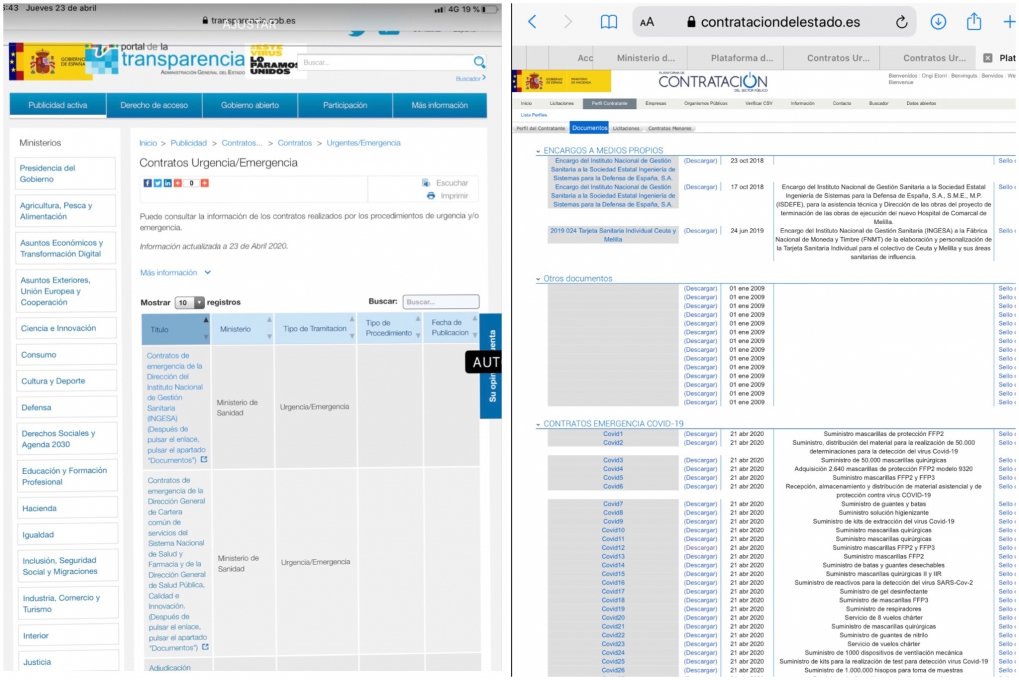
Task: Switch to 'Perfil del Contratante' tab
Action: point(540,128)
